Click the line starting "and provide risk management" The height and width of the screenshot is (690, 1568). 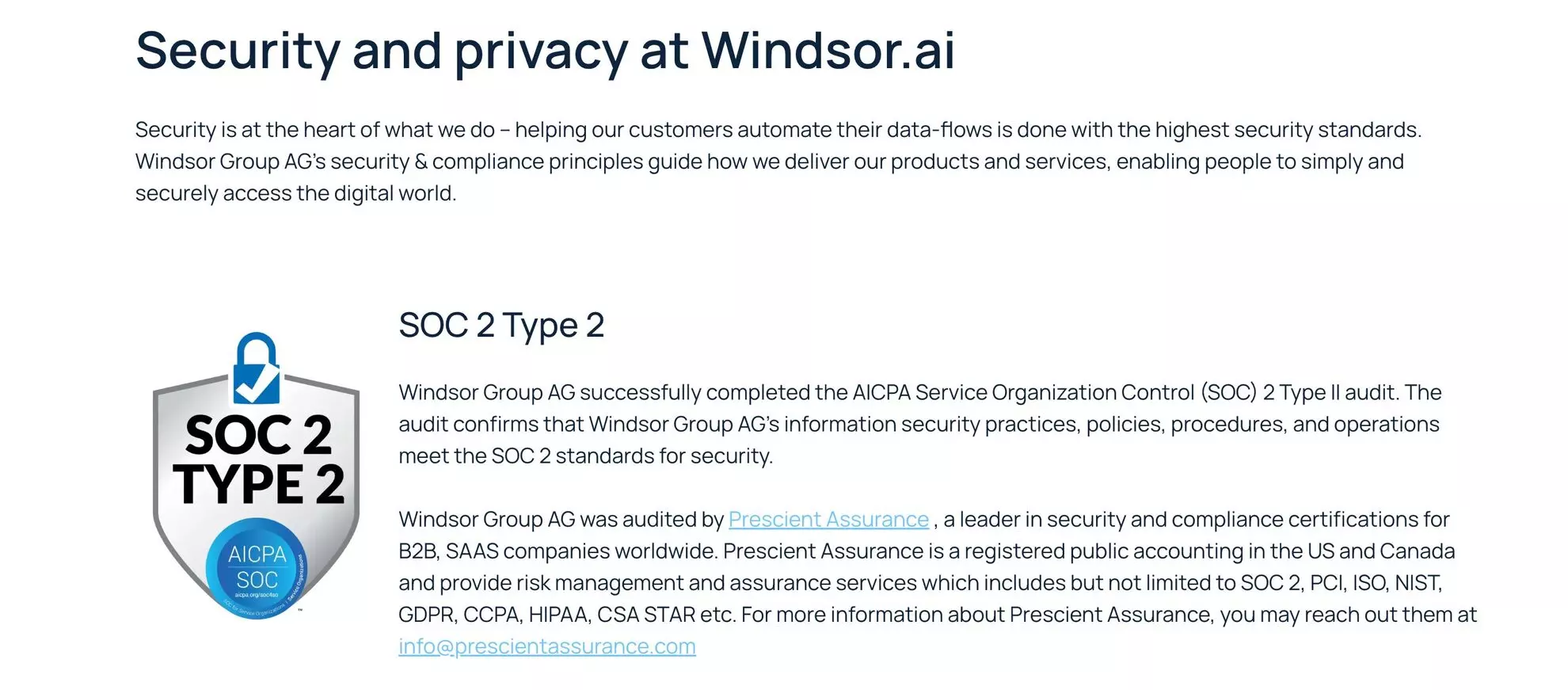pos(920,583)
